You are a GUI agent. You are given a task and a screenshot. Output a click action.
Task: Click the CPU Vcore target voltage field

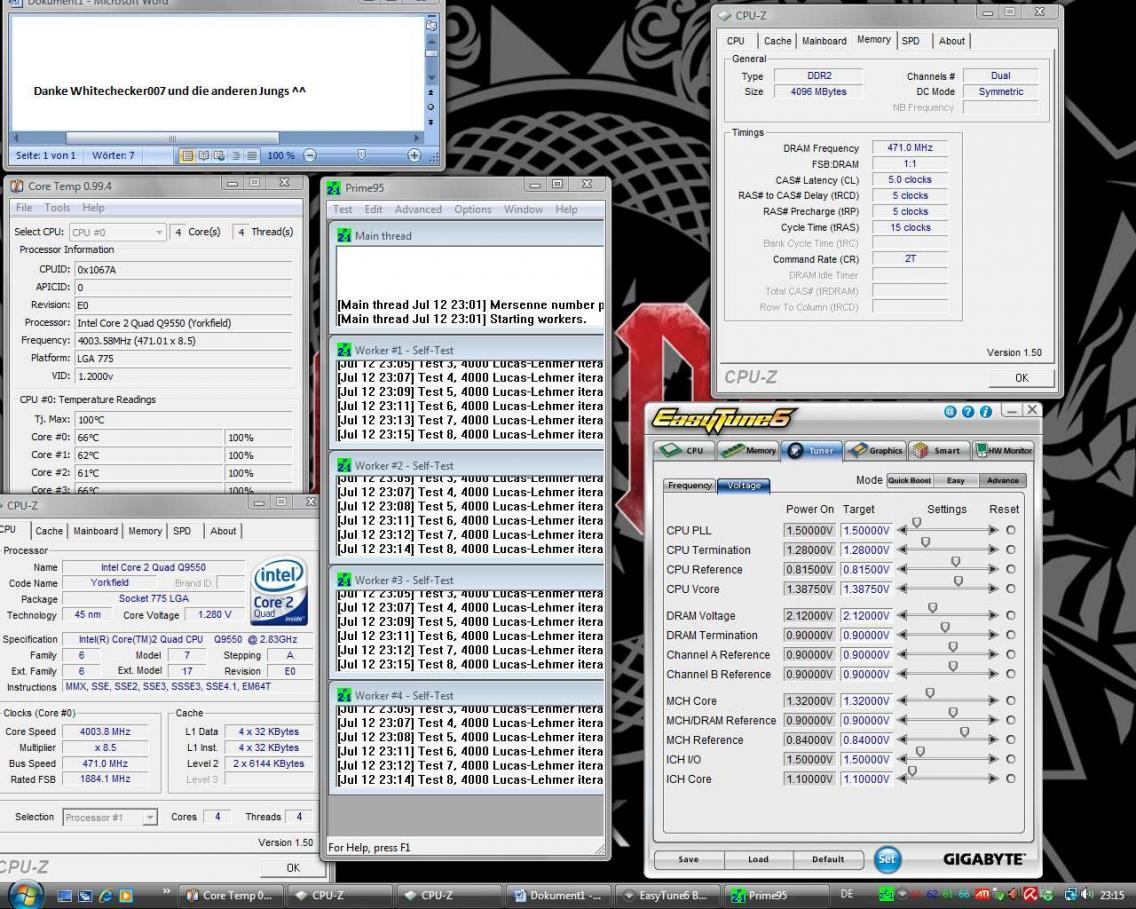click(866, 589)
